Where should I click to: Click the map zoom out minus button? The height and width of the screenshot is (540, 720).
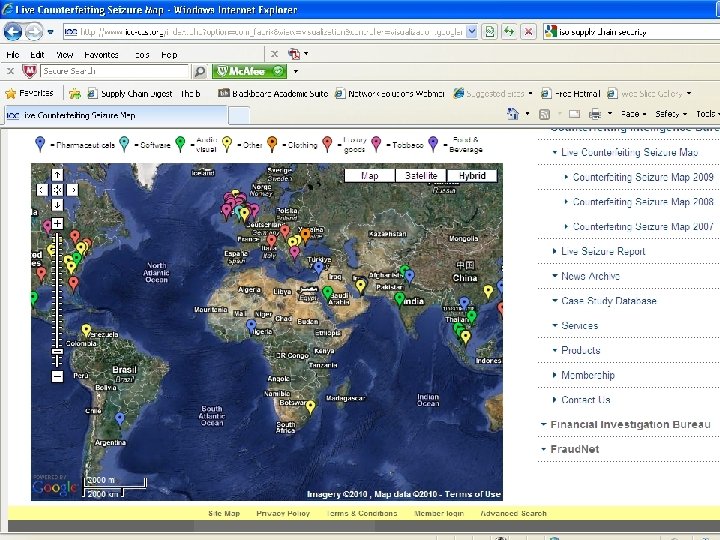(57, 377)
